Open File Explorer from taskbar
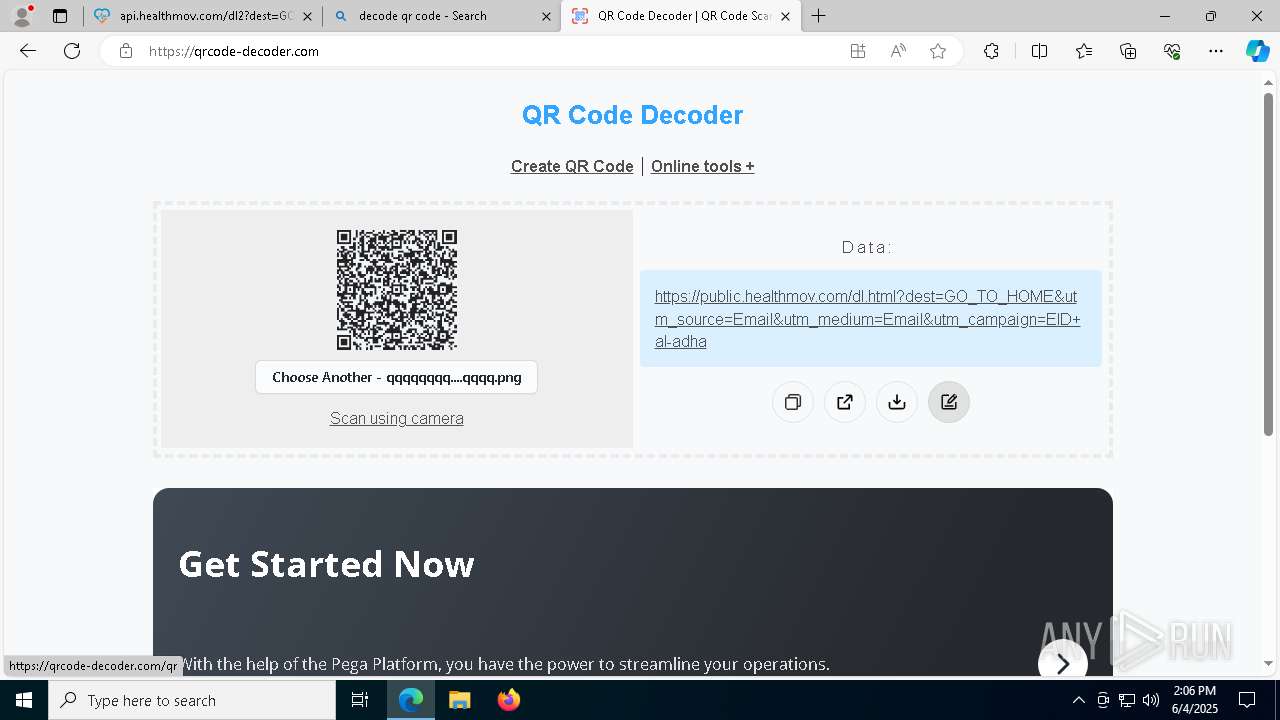Image resolution: width=1280 pixels, height=720 pixels. (x=460, y=700)
